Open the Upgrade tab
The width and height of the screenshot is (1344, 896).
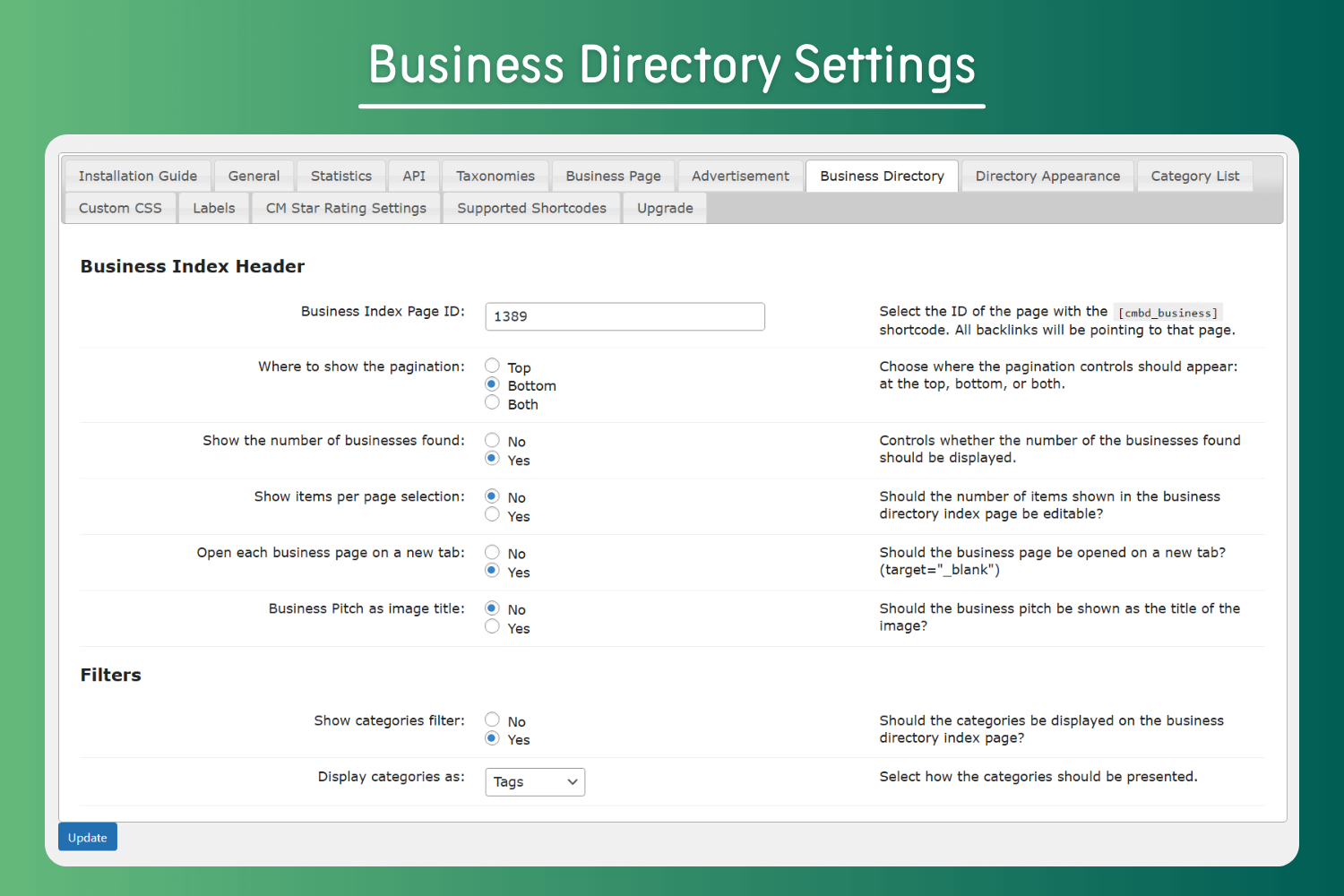[x=665, y=208]
